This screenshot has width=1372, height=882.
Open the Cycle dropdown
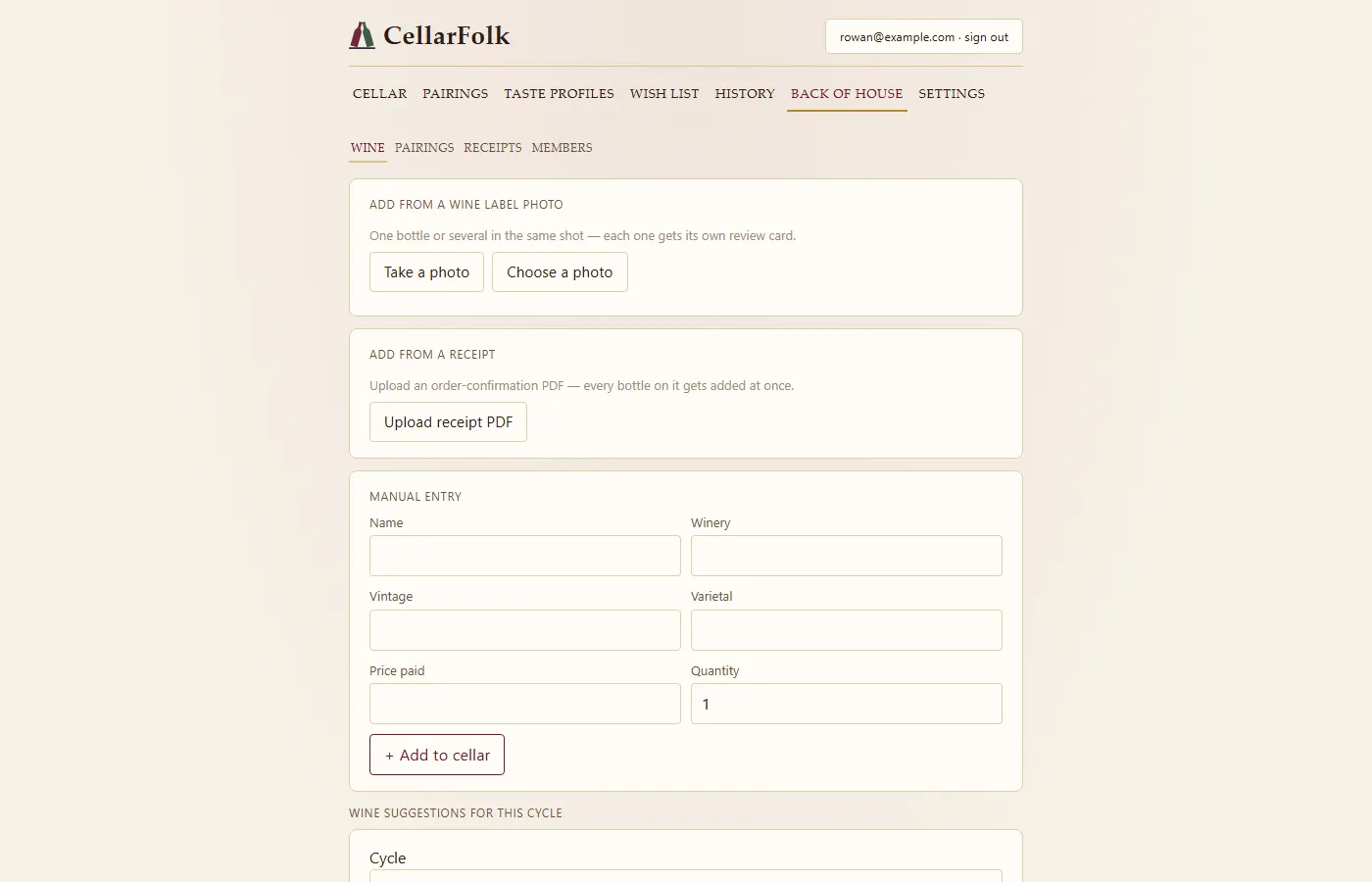point(686,875)
